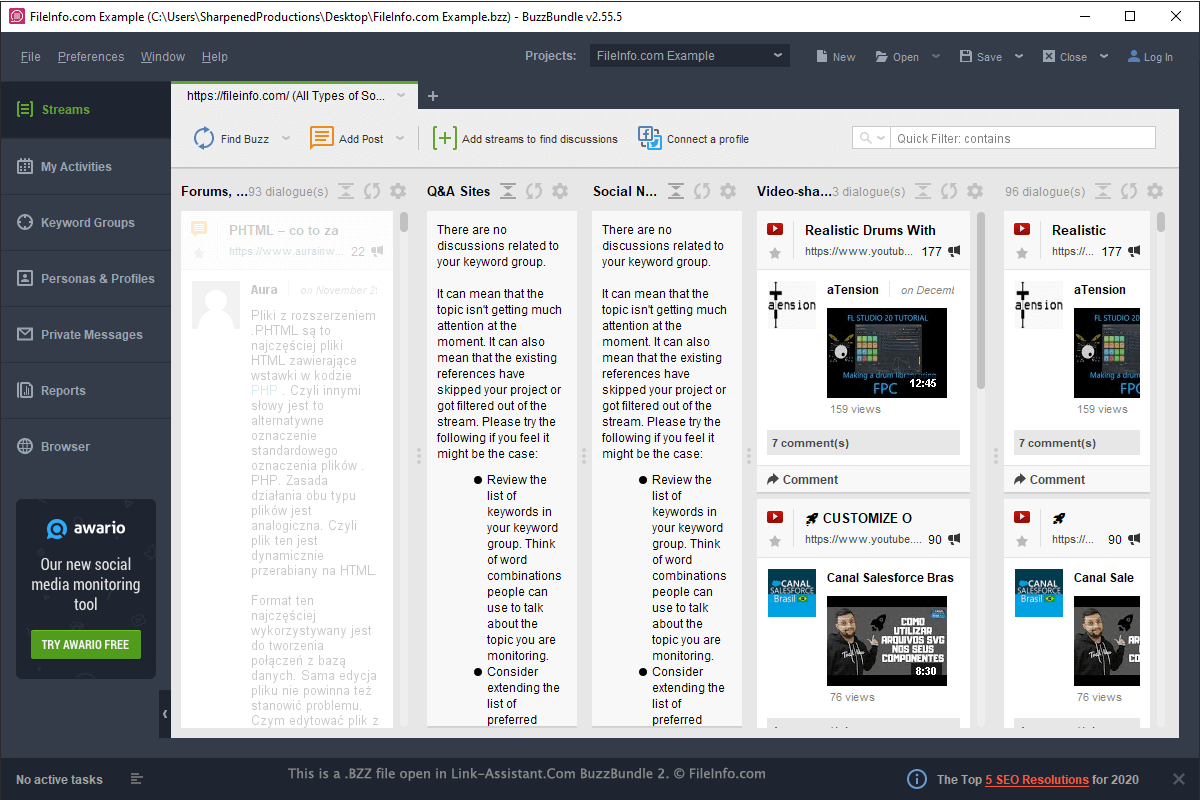1200x800 pixels.
Task: Open the Quick Filter search options dropdown
Action: (871, 138)
